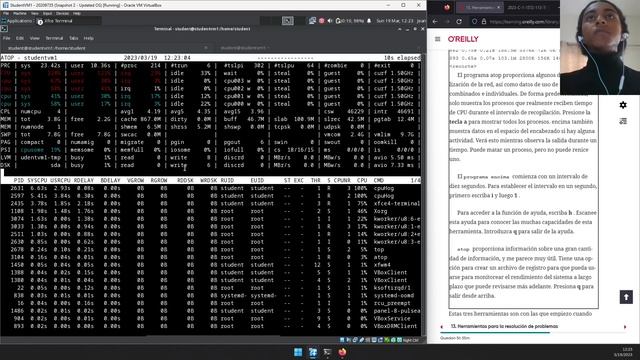The height and width of the screenshot is (360, 640).
Task: Click the VBoxDRMClient process row
Action: pyautogui.click(x=210, y=326)
